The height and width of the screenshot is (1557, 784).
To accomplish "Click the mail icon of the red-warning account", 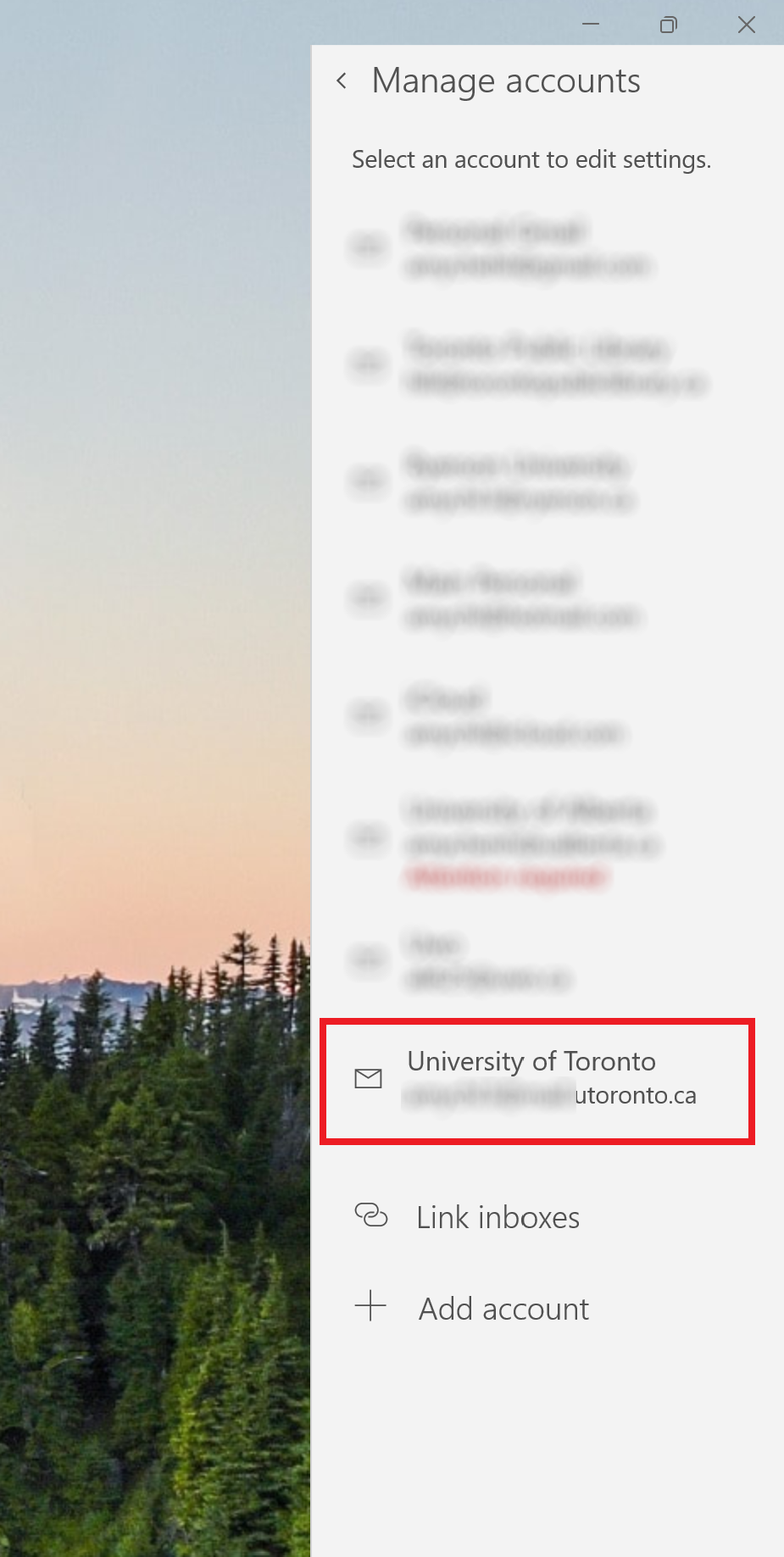I will click(x=368, y=837).
